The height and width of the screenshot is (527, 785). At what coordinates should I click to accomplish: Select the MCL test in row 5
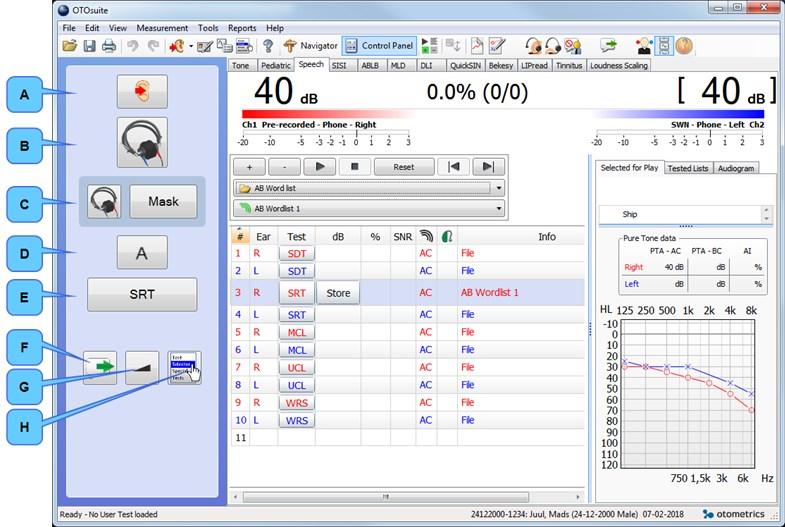pos(296,332)
